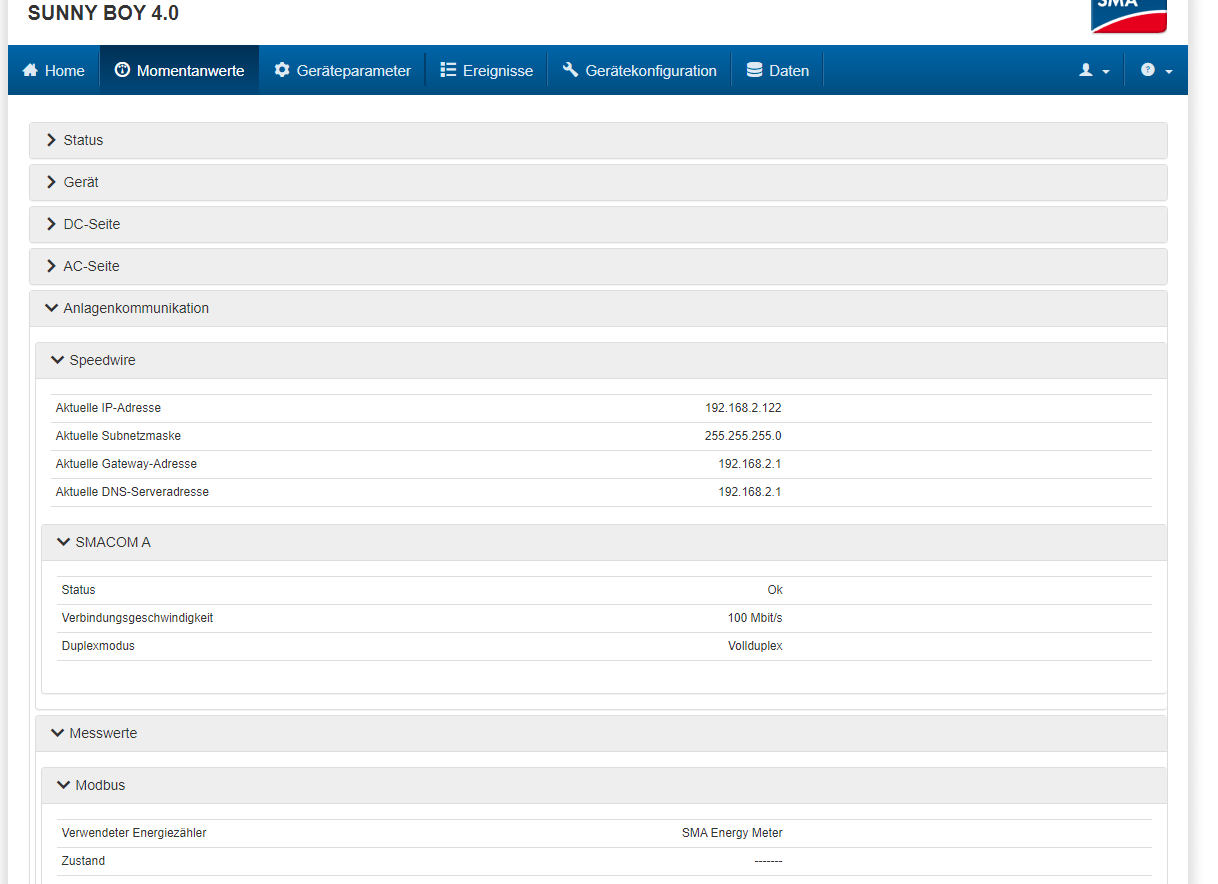Click the Geräteparameter gear icon
Viewport: 1218px width, 884px height.
coord(282,70)
